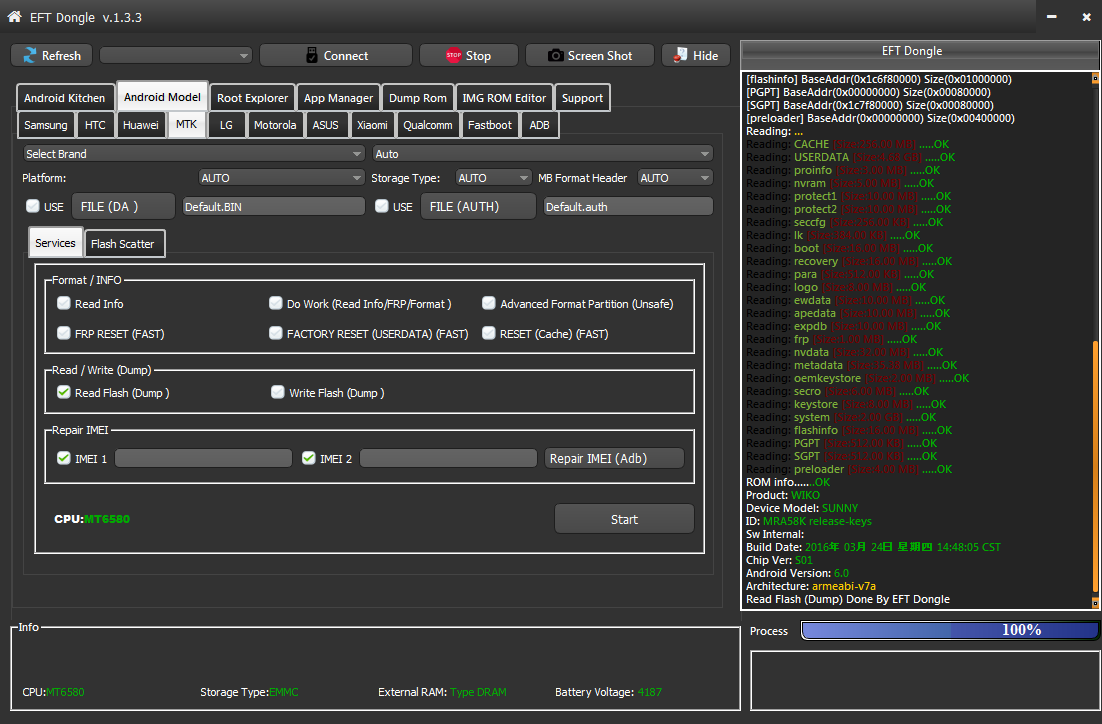Click the FILE (DA) button
Viewport: 1102px width, 724px height.
[x=123, y=206]
